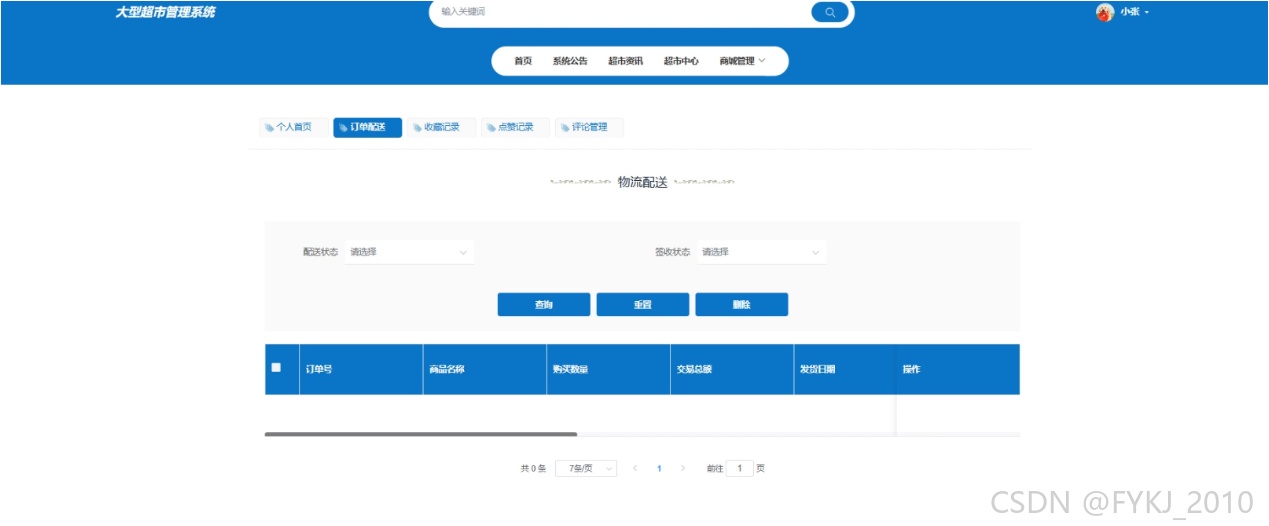The width and height of the screenshot is (1269, 526).
Task: Click the 订单号 column header
Action: click(x=361, y=369)
